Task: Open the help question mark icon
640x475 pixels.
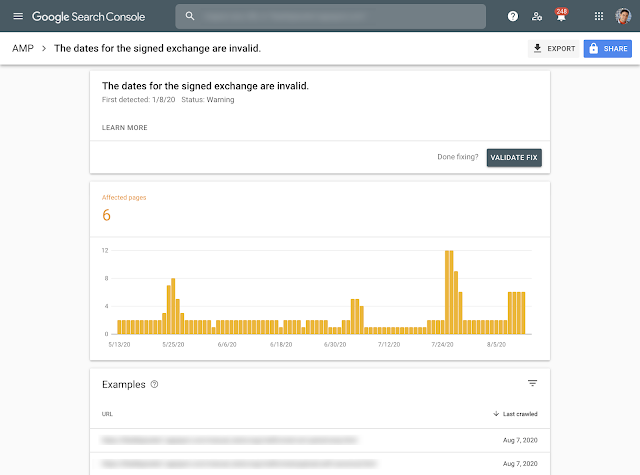Action: [513, 17]
